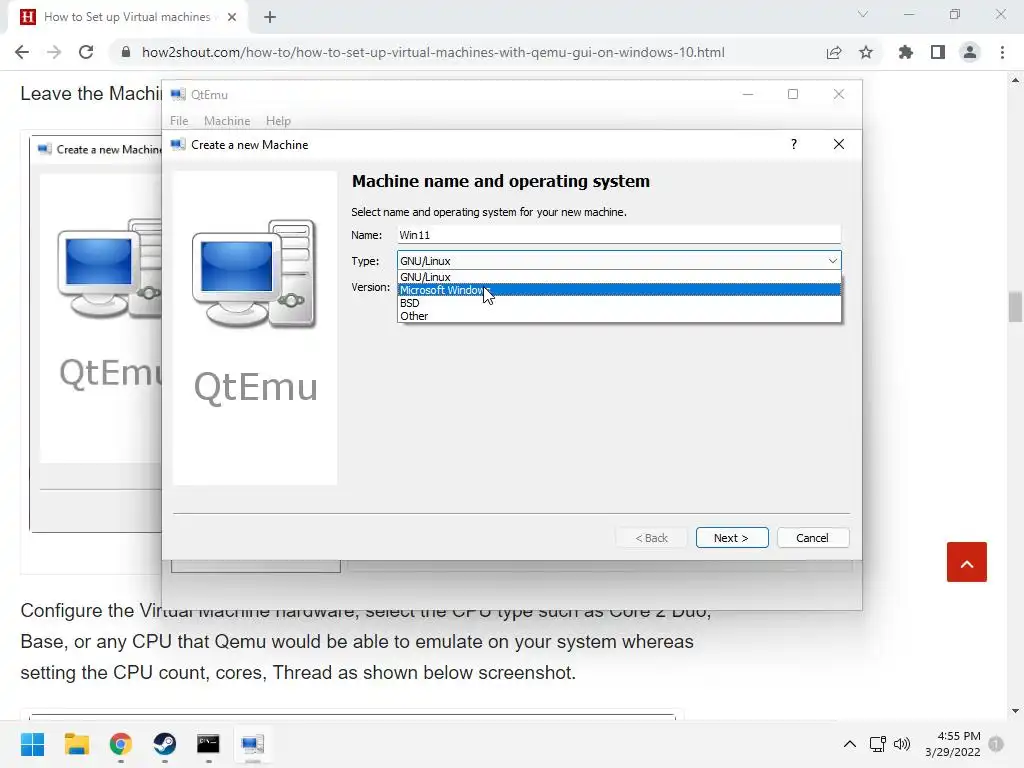Toggle Chrome side panel icon
This screenshot has width=1024, height=768.
pos(938,52)
